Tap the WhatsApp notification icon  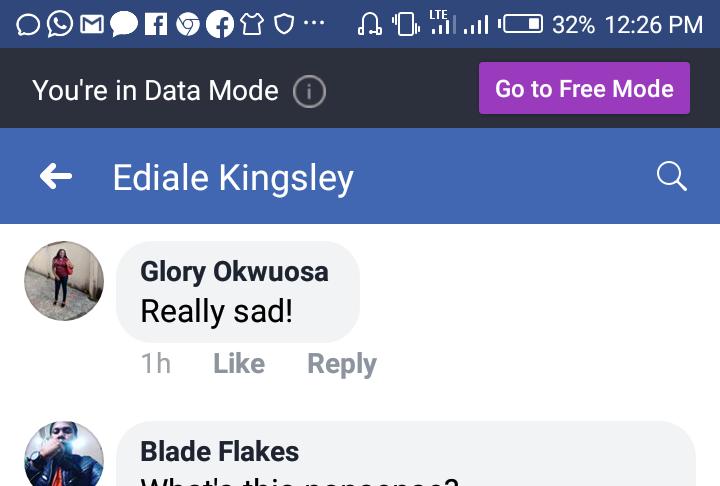60,23
